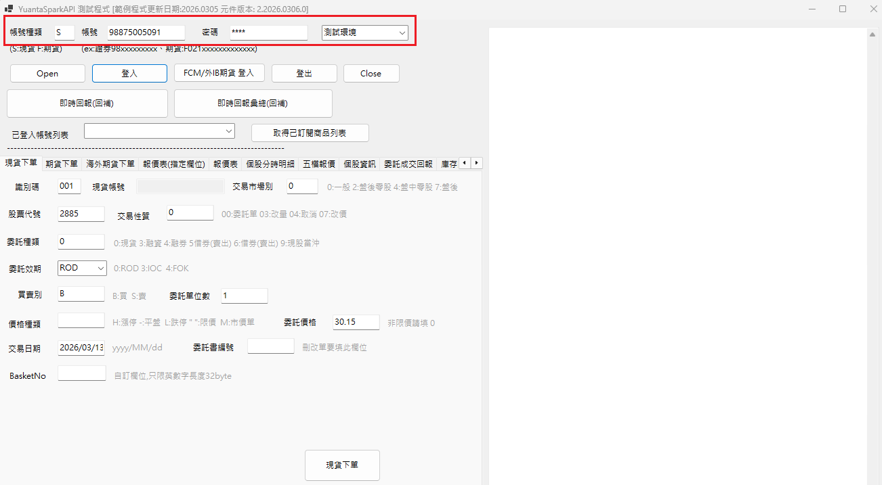Open the 海外期貨下單 tab
This screenshot has height=487, width=882.
pos(110,164)
